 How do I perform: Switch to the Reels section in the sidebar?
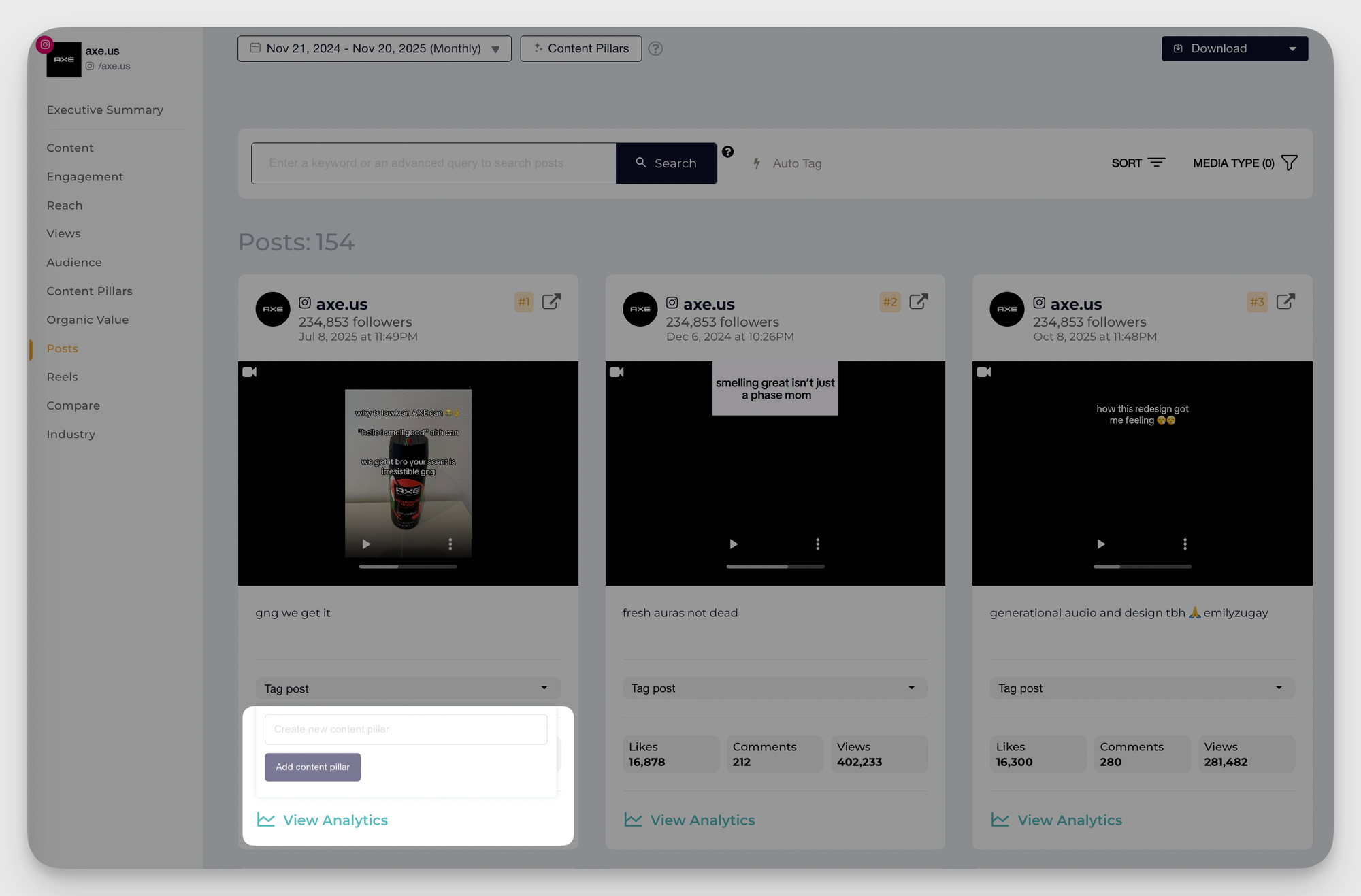click(62, 376)
